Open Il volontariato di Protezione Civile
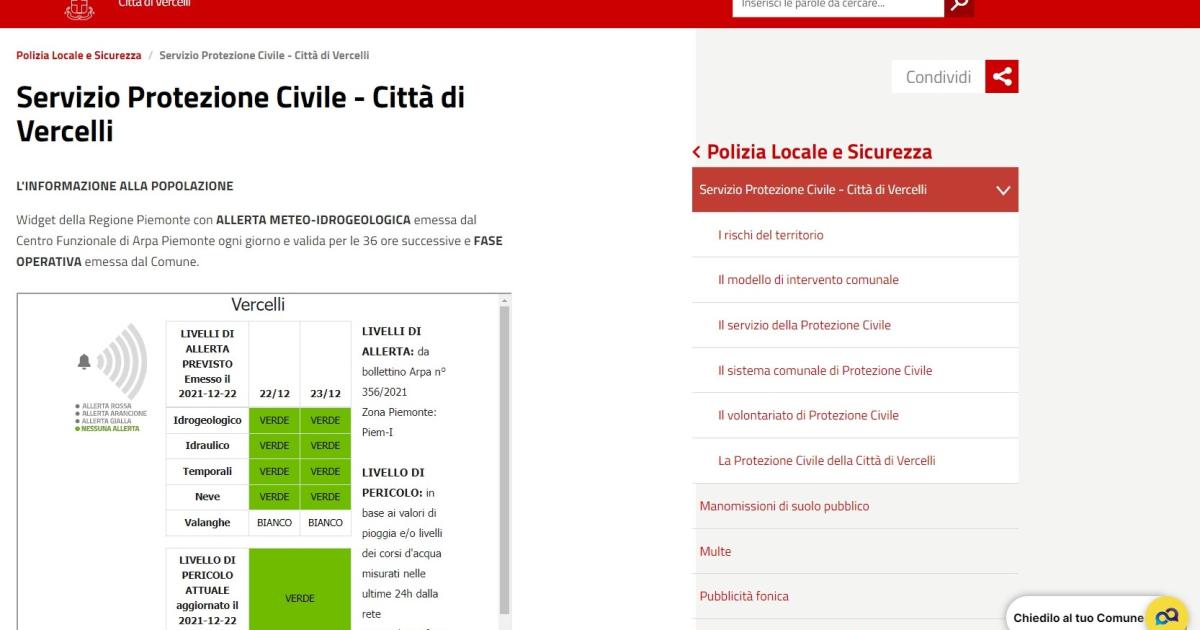The height and width of the screenshot is (630, 1200). [808, 415]
